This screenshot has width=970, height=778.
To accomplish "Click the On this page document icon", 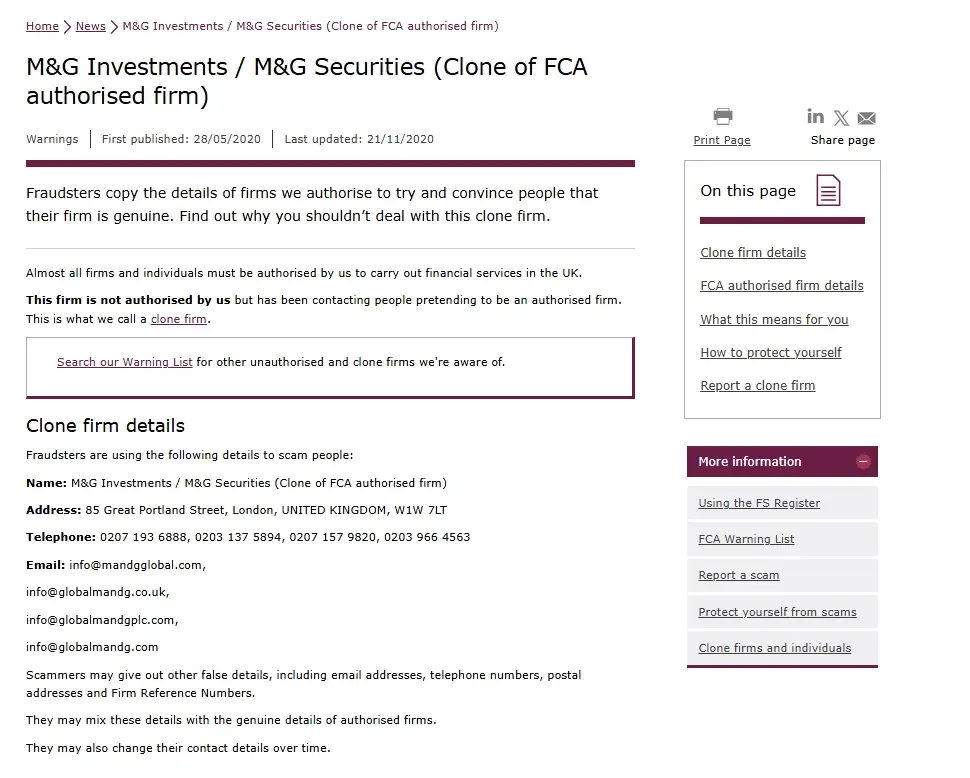I will [828, 190].
